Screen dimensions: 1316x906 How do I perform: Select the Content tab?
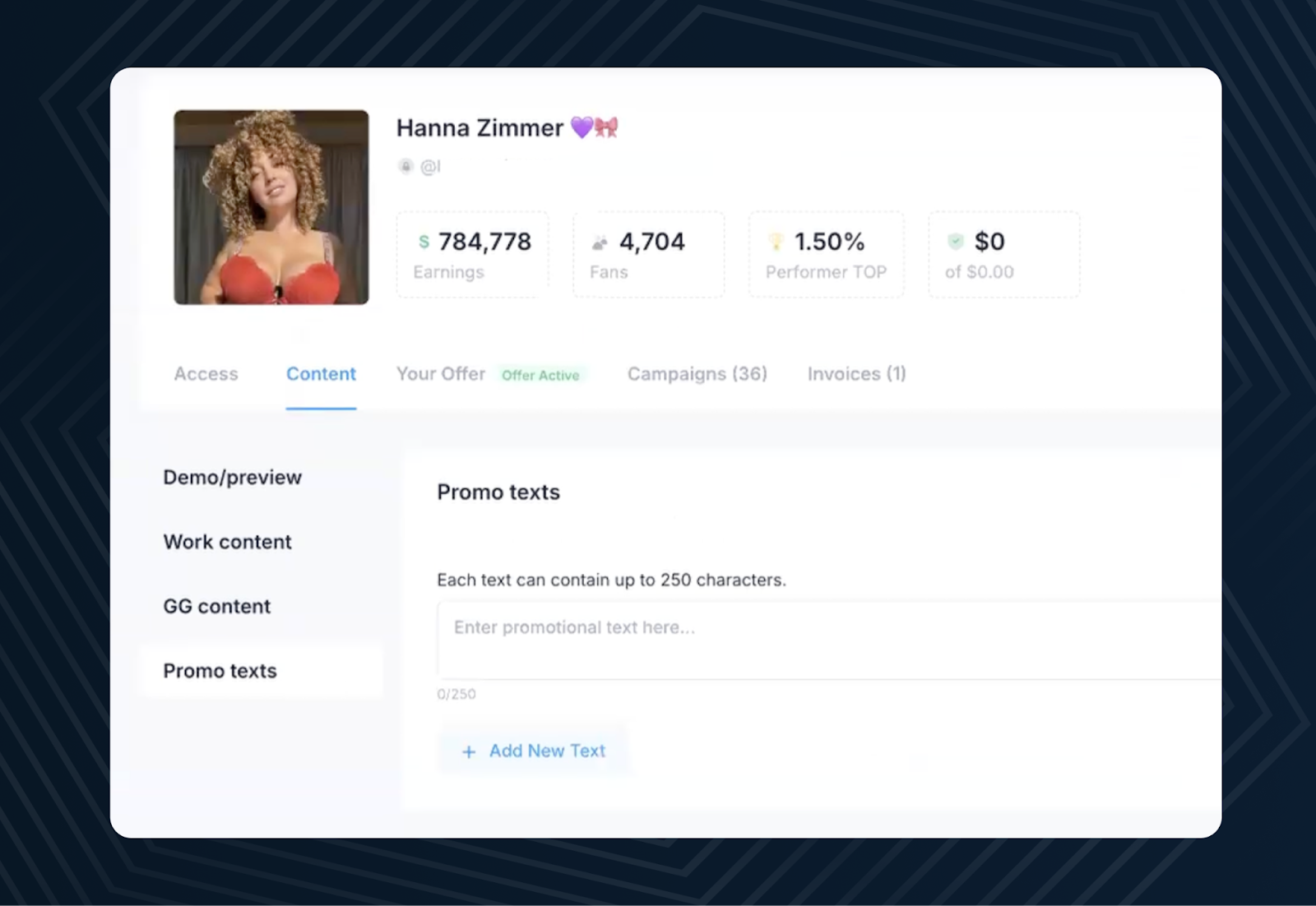coord(321,374)
